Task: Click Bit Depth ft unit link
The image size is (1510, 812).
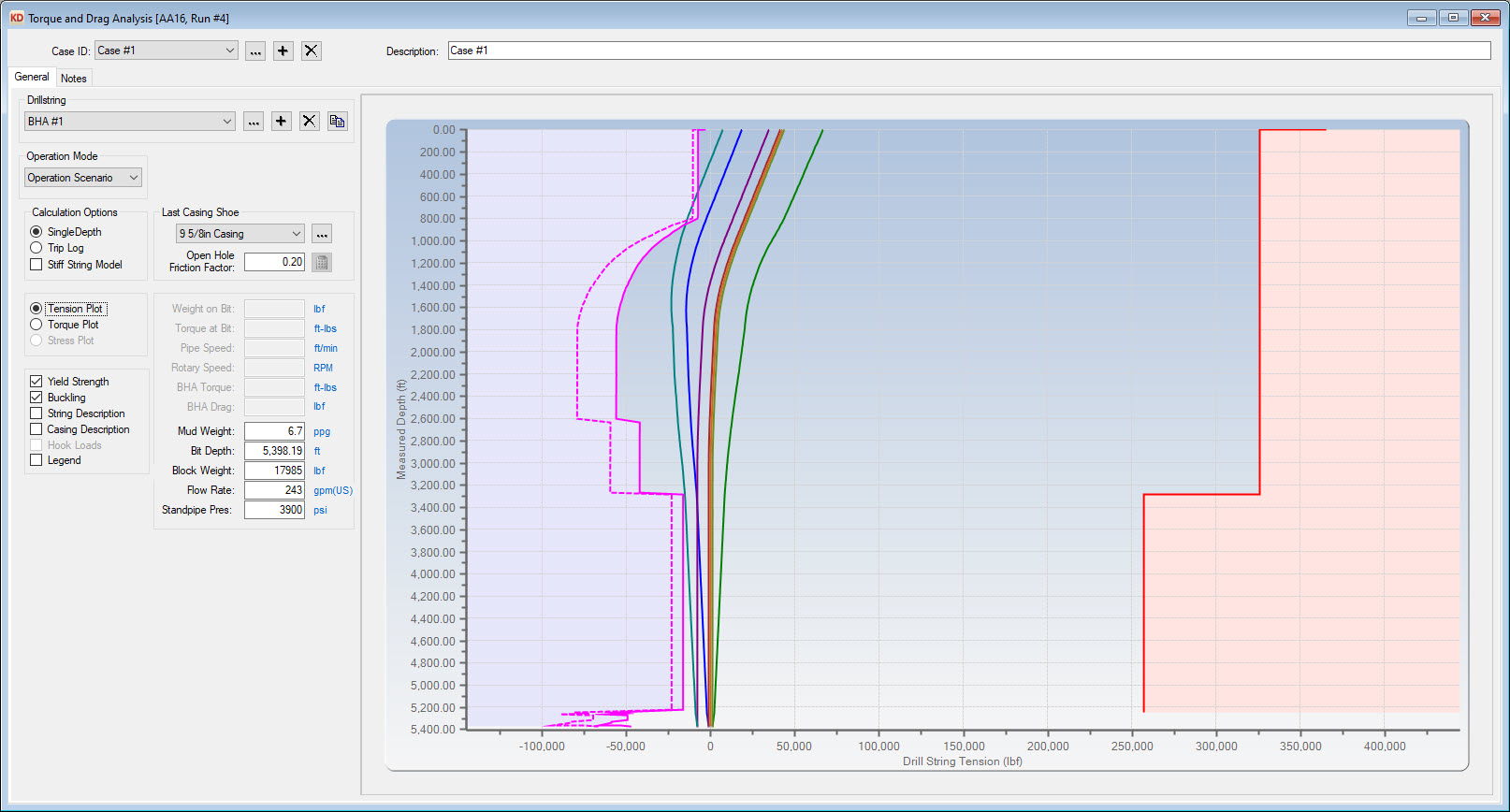Action: pos(317,451)
